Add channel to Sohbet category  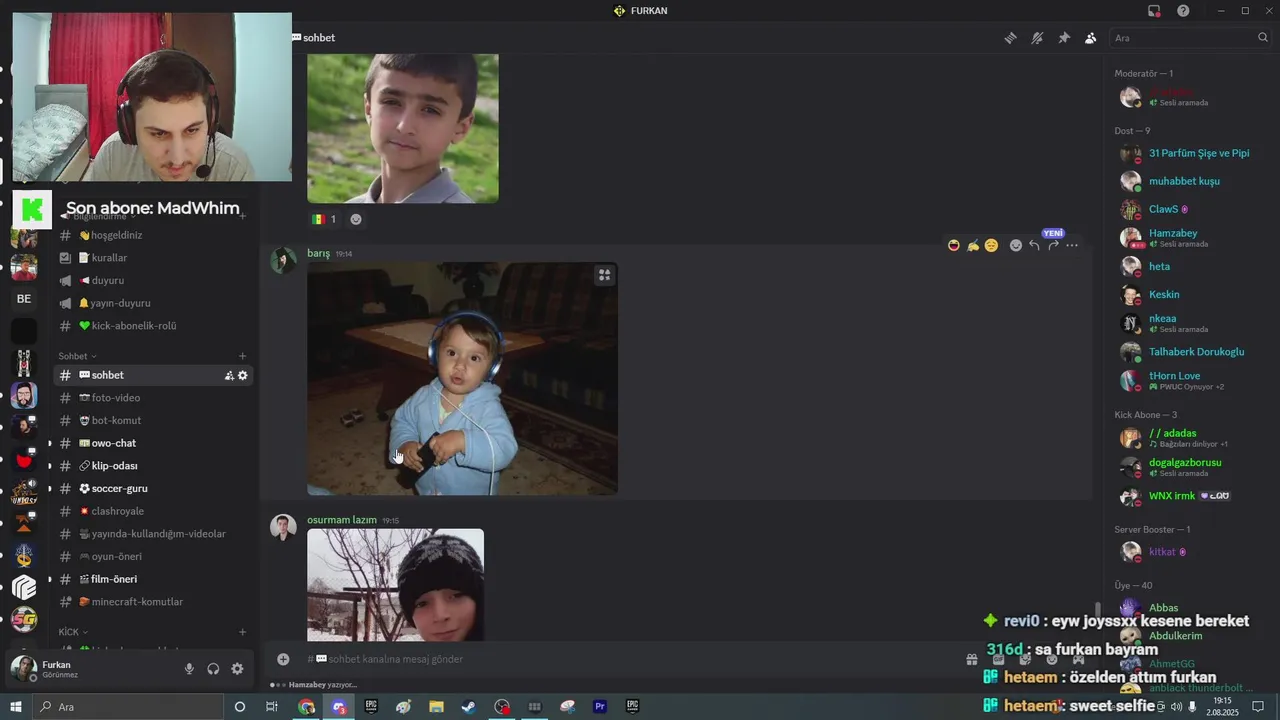(242, 356)
